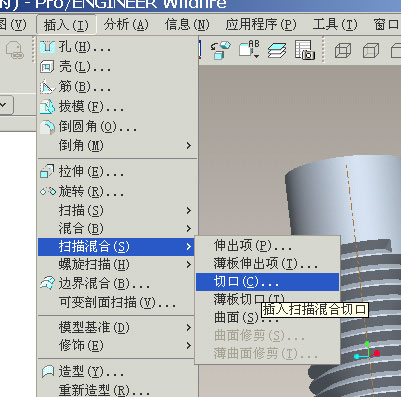Choose 拔模(F)... draft feature

117,107
